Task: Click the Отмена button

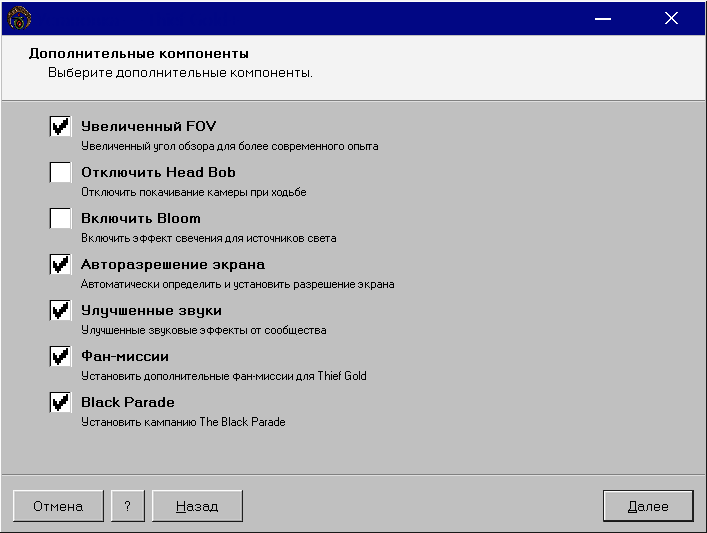Action: (x=58, y=506)
